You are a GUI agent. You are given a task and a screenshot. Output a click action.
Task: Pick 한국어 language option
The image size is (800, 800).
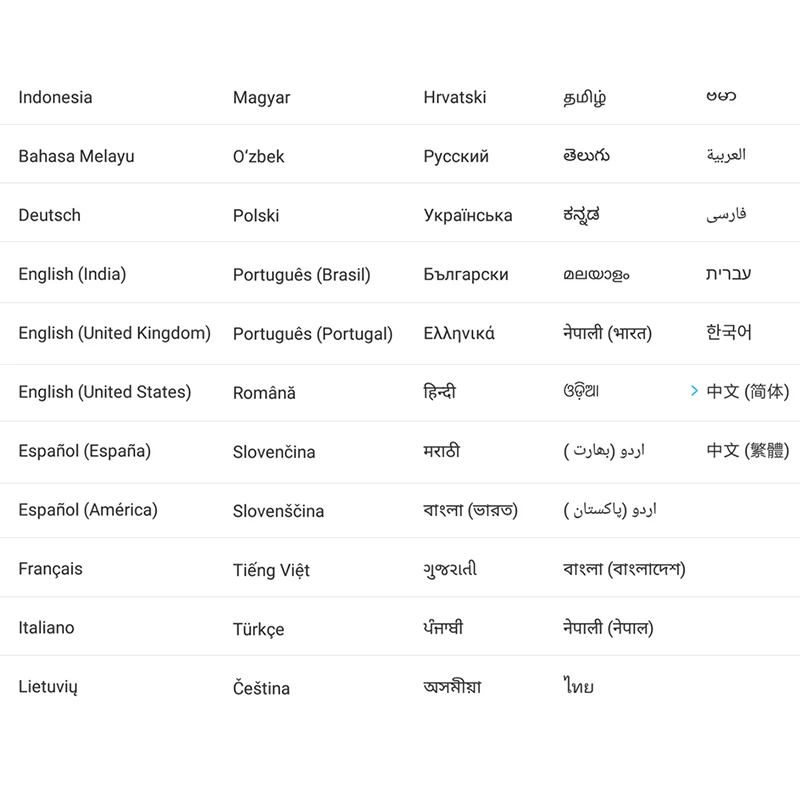click(x=729, y=332)
